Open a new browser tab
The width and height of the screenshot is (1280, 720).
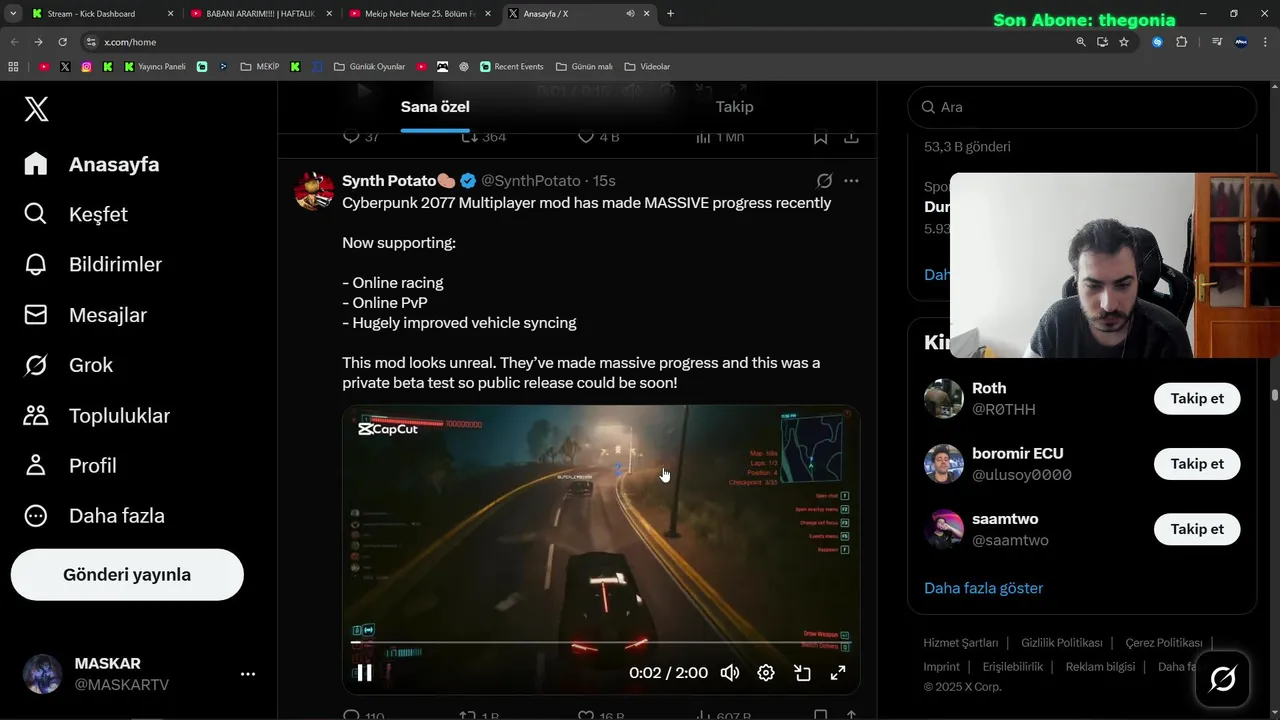(x=670, y=14)
